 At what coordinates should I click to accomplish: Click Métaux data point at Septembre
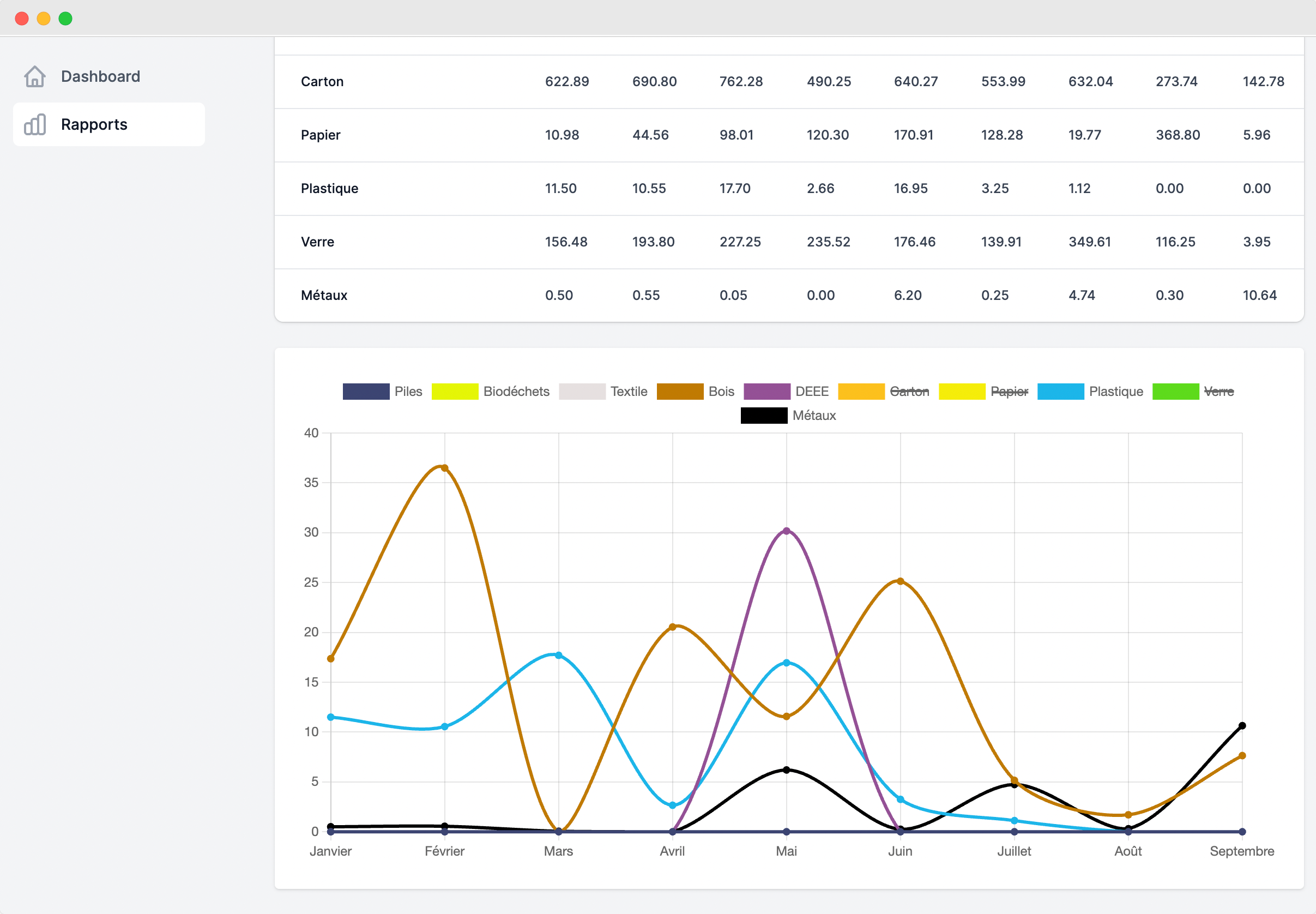coord(1242,726)
